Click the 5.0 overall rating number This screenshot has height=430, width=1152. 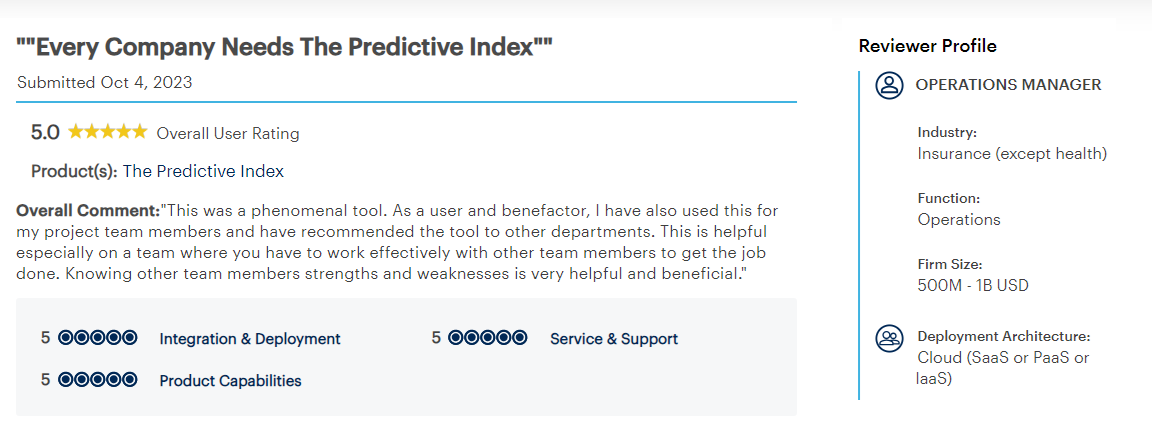(x=45, y=133)
